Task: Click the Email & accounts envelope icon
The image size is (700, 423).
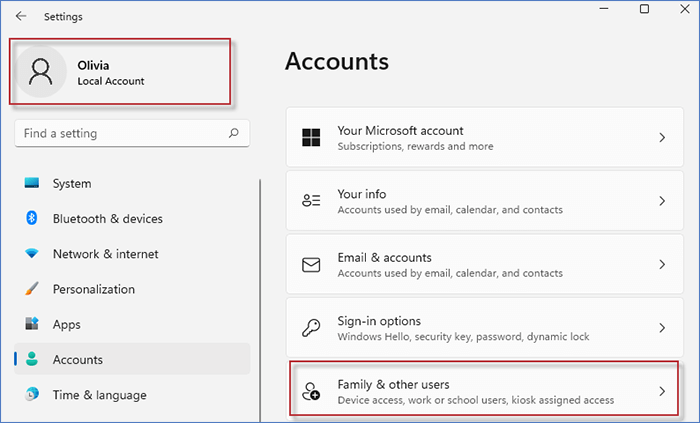Action: pos(311,265)
